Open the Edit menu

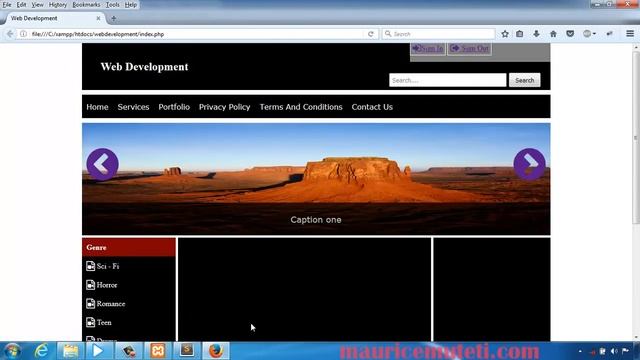pyautogui.click(x=21, y=5)
